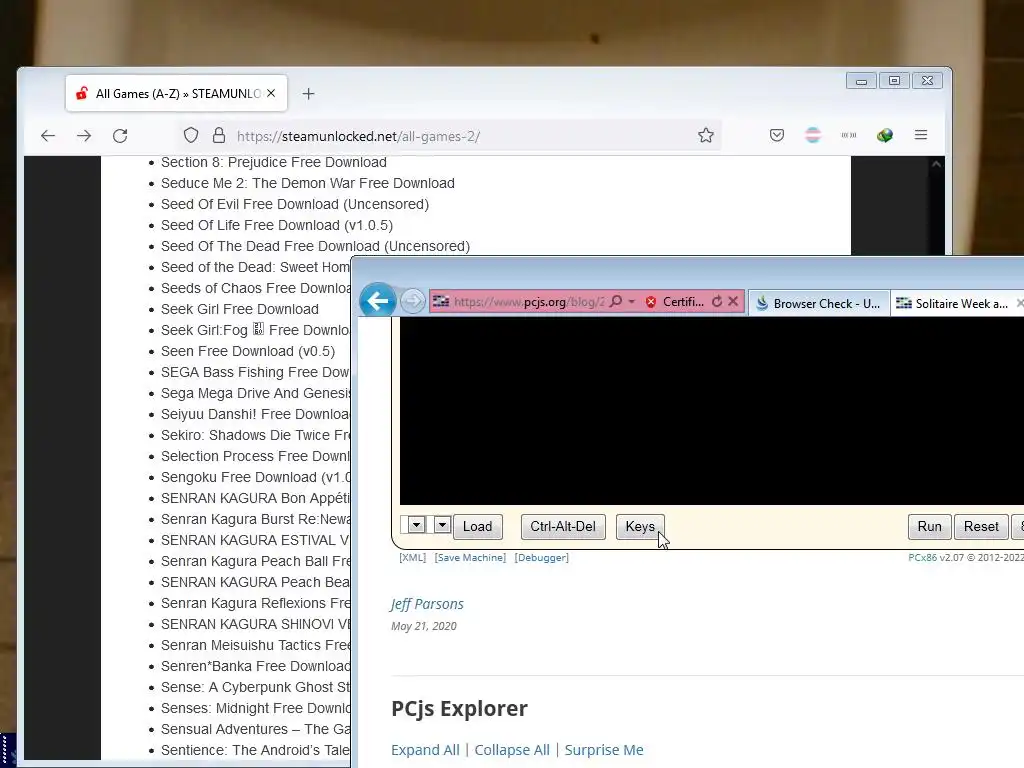This screenshot has width=1024, height=768.
Task: Open Selection Process Free Download link
Action: [255, 456]
